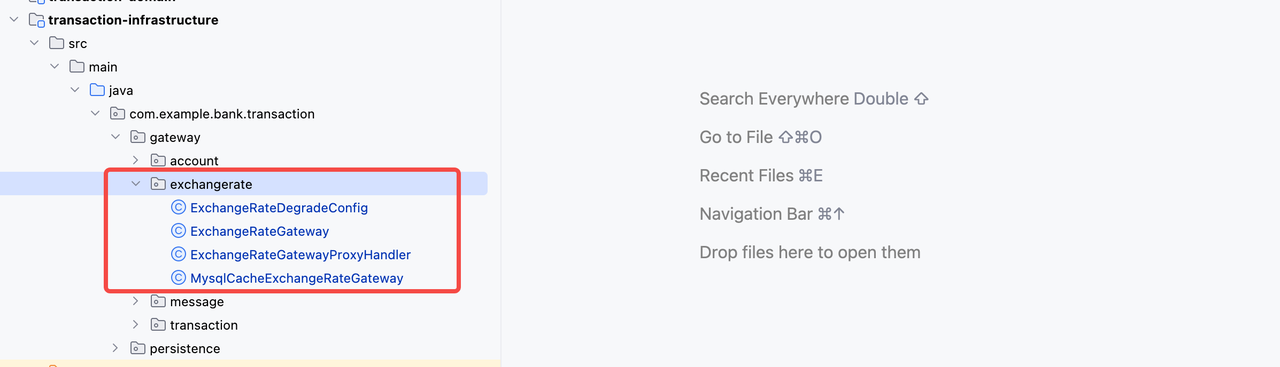Click the java source folder icon
Screen dimensions: 1280x367
[97, 90]
